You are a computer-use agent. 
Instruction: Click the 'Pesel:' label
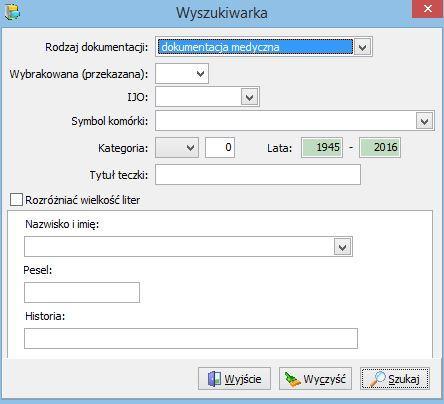[38, 270]
